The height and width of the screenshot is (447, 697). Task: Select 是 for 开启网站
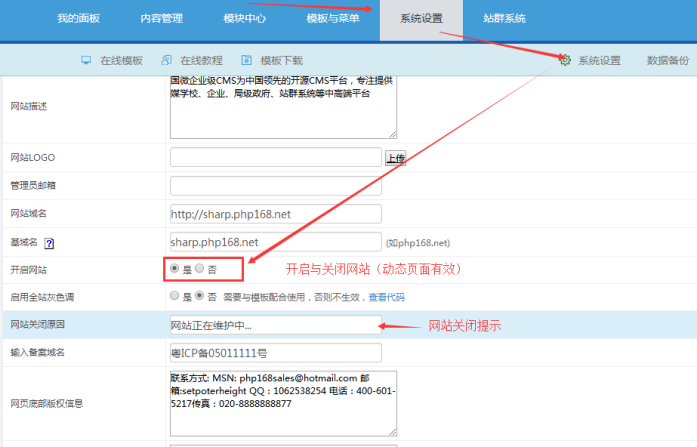point(175,269)
